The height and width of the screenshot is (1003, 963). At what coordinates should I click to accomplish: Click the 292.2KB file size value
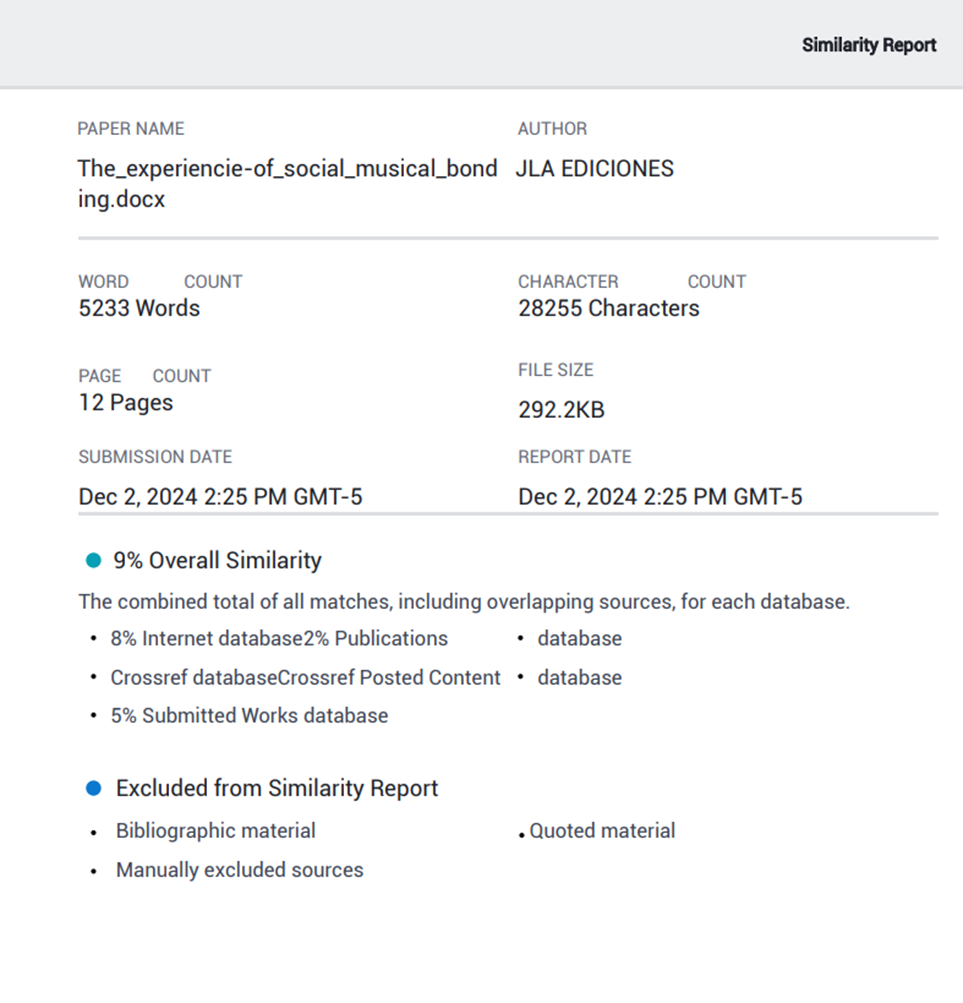tap(561, 410)
